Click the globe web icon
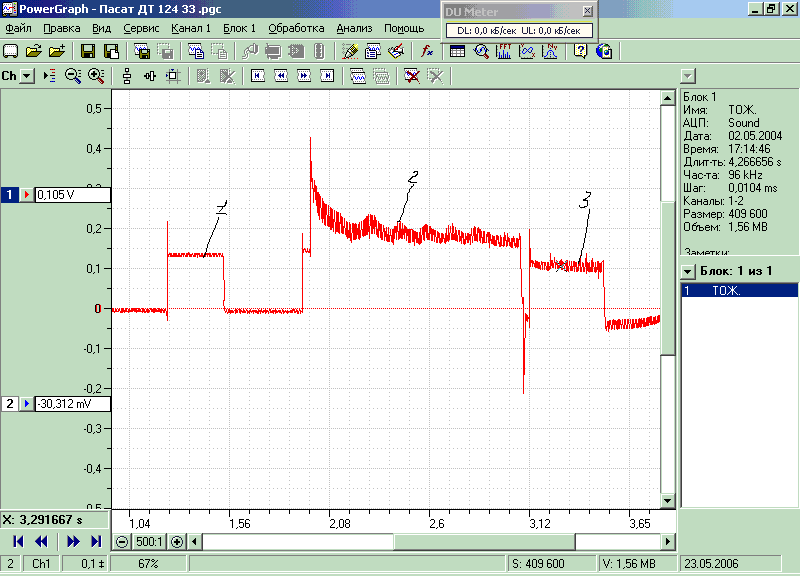Image resolution: width=800 pixels, height=576 pixels. pyautogui.click(x=604, y=51)
